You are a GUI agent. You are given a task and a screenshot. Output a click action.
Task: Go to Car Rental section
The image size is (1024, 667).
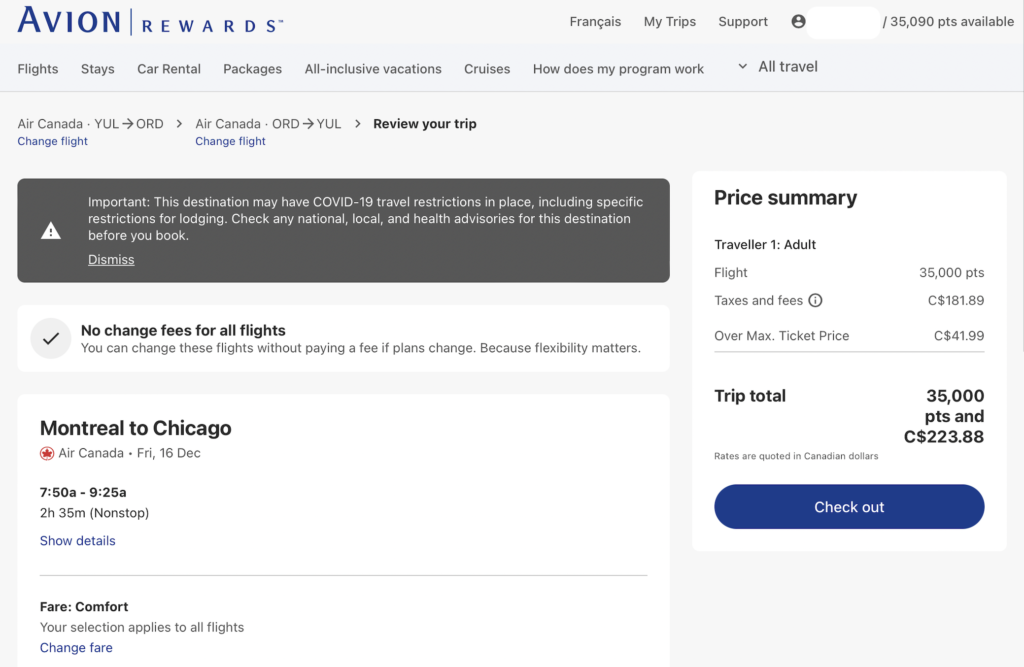tap(169, 69)
